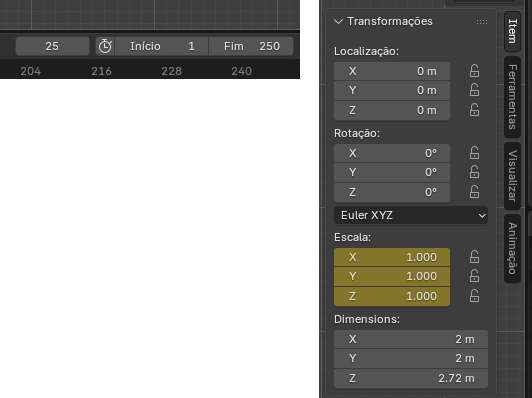Viewport: 532px width, 398px height.
Task: Click frame 240 on the timeline ruler
Action: [242, 71]
